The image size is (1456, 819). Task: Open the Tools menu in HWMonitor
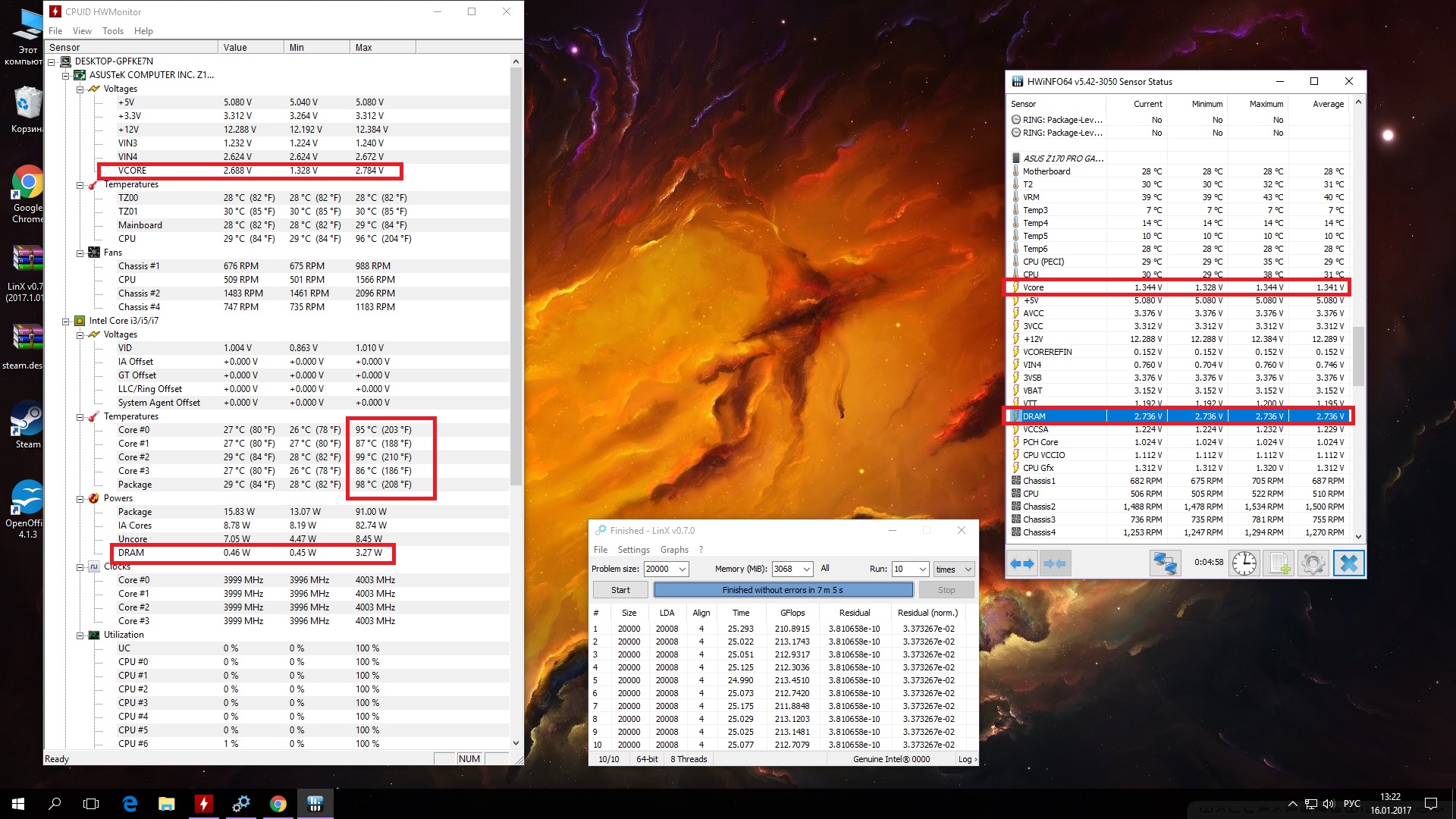coord(113,31)
